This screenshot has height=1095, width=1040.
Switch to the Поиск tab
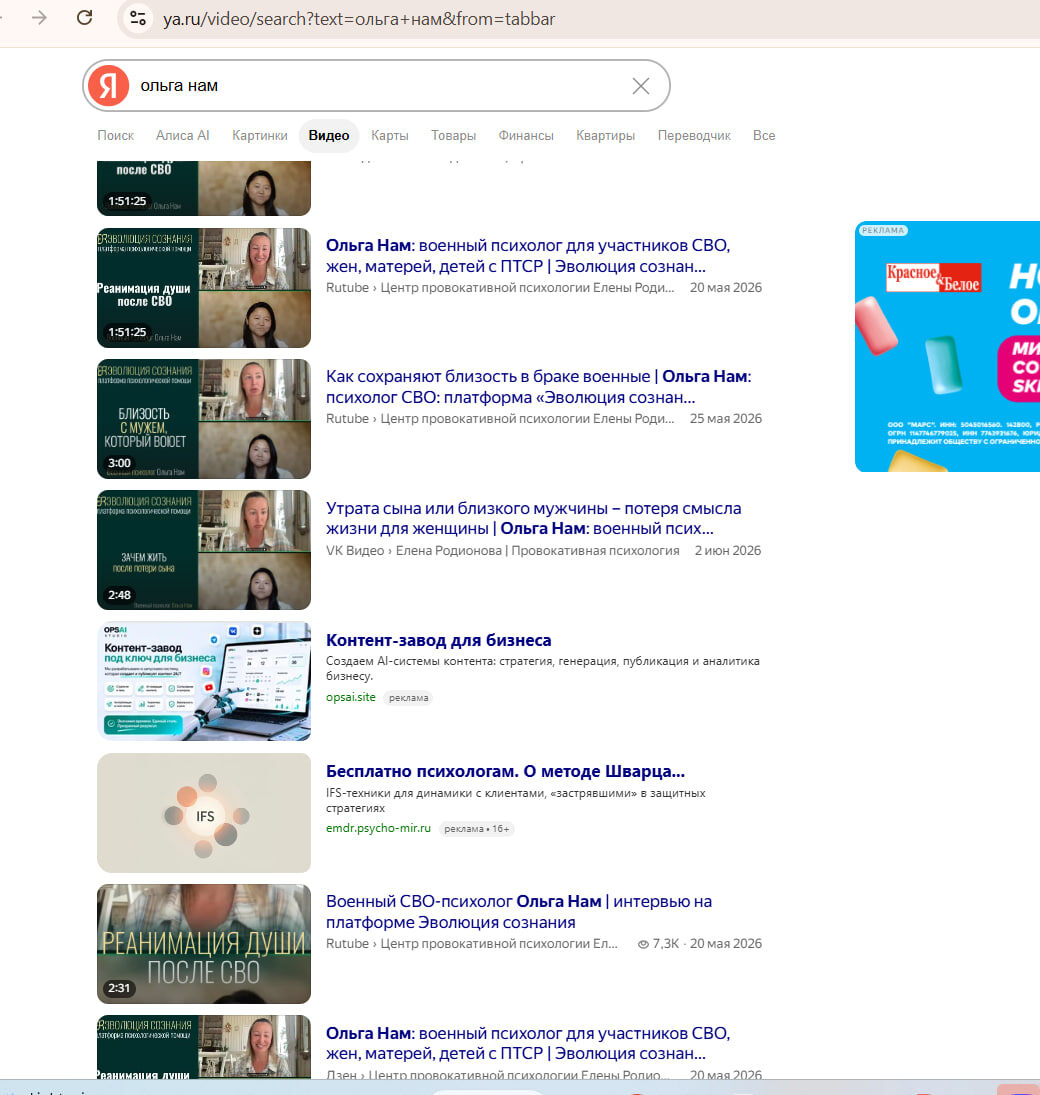click(x=115, y=135)
